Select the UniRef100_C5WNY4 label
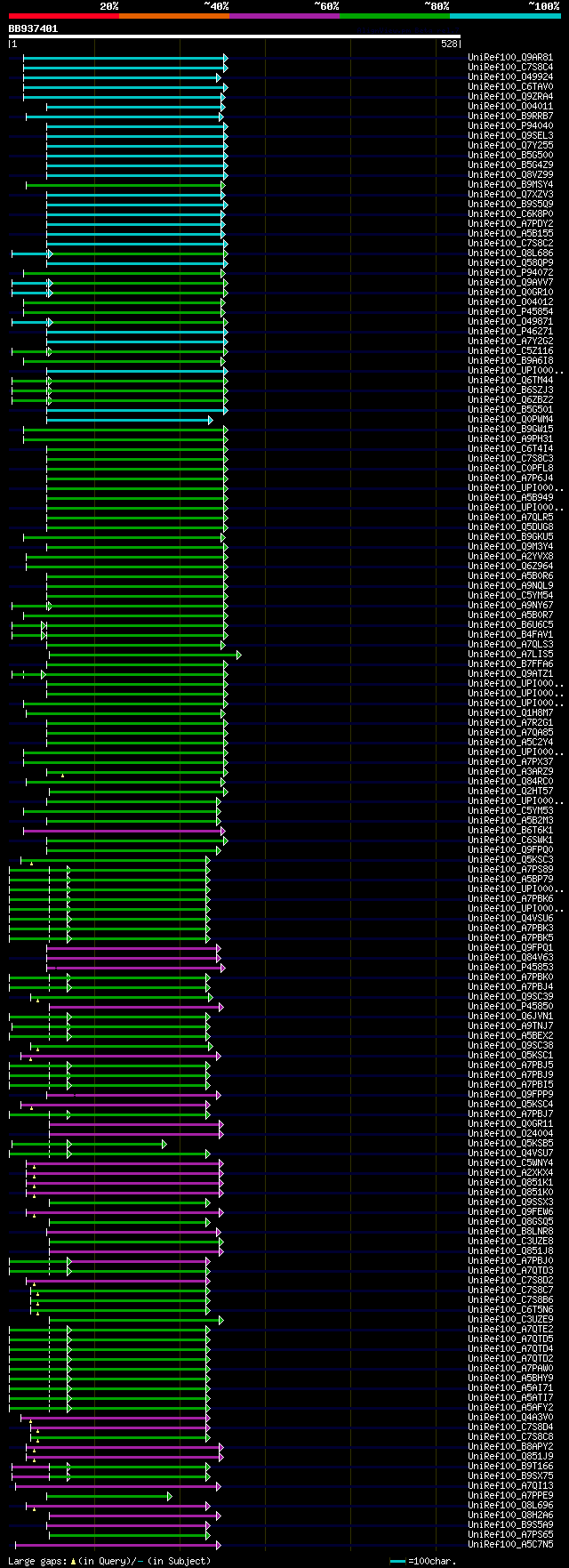 pyautogui.click(x=510, y=1162)
